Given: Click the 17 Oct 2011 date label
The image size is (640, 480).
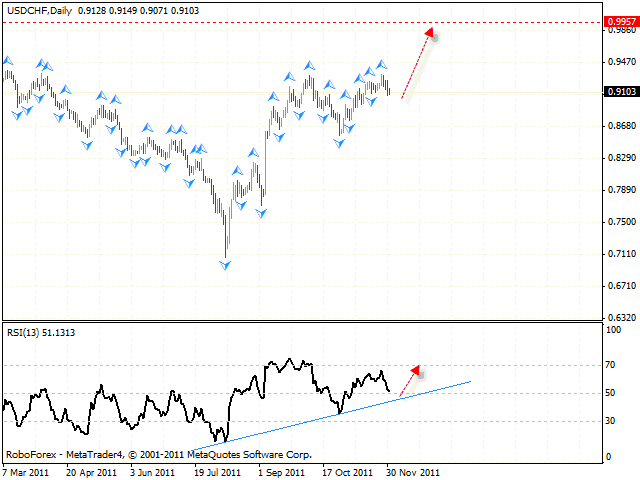Looking at the screenshot, I should (349, 470).
